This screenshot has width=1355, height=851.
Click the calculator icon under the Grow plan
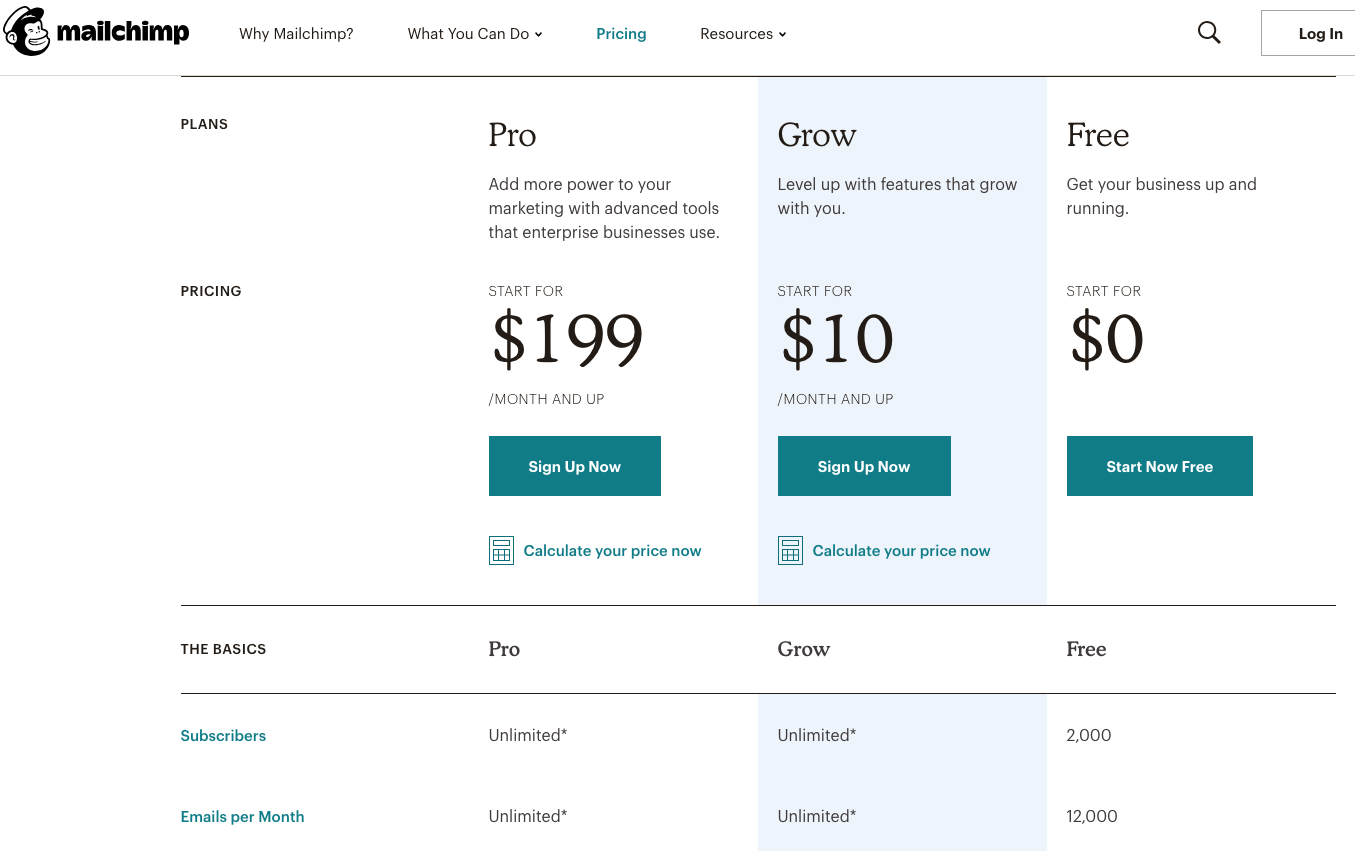[x=790, y=551]
